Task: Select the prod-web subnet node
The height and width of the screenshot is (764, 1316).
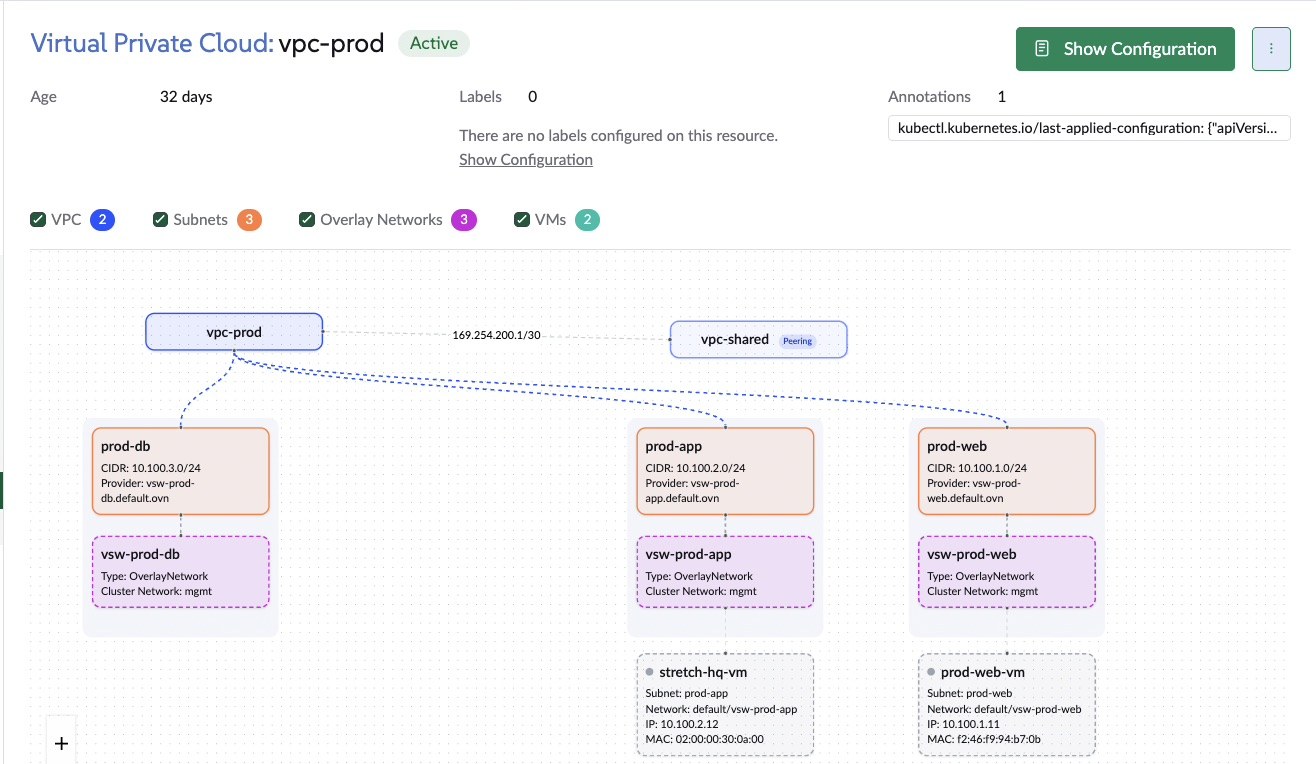Action: click(x=1007, y=471)
